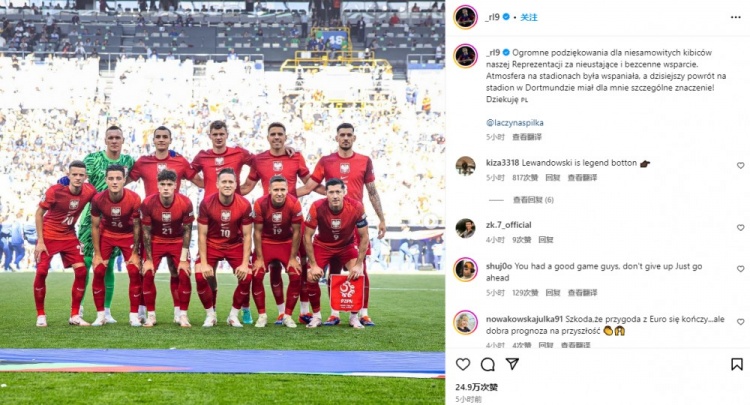The height and width of the screenshot is (405, 750).
Task: Like zk.7_official's comment heart
Action: tap(740, 228)
